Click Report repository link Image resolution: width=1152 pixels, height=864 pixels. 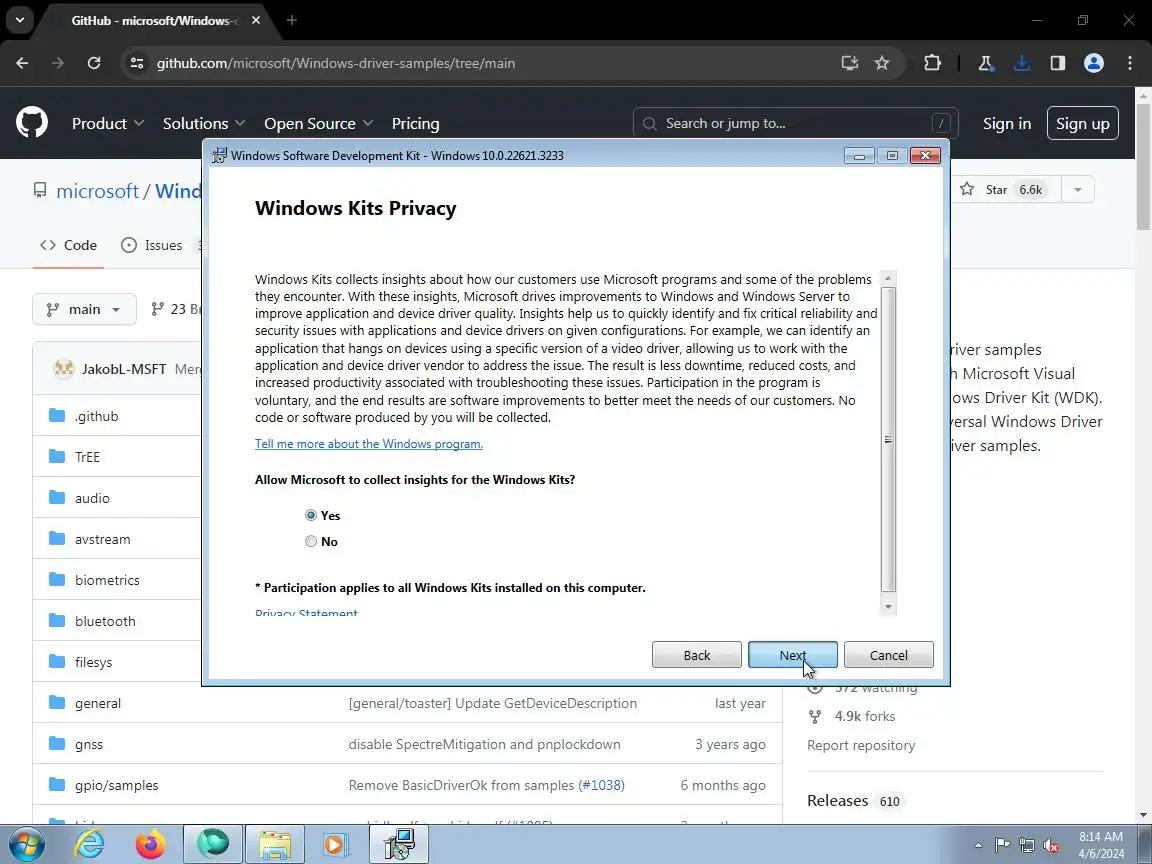point(861,745)
